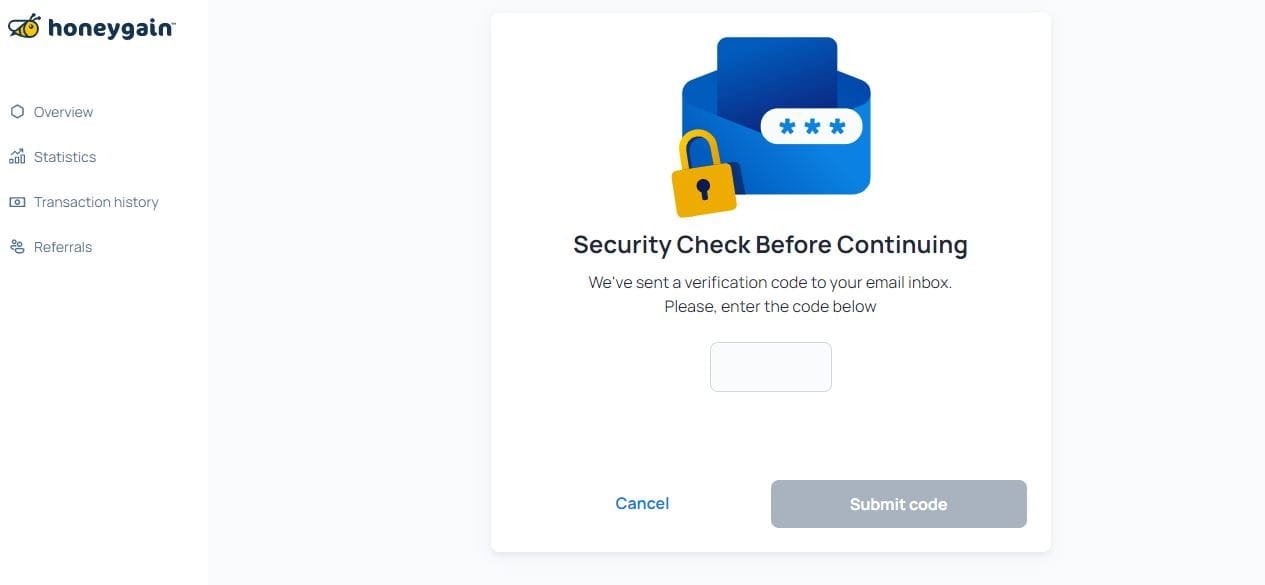Click the Statistics bar chart icon
The width and height of the screenshot is (1265, 585).
click(17, 157)
